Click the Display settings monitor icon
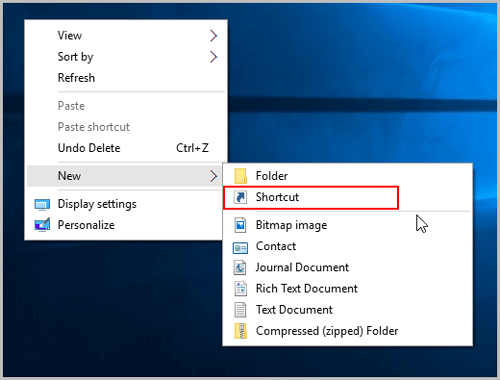The height and width of the screenshot is (380, 500). (x=42, y=205)
